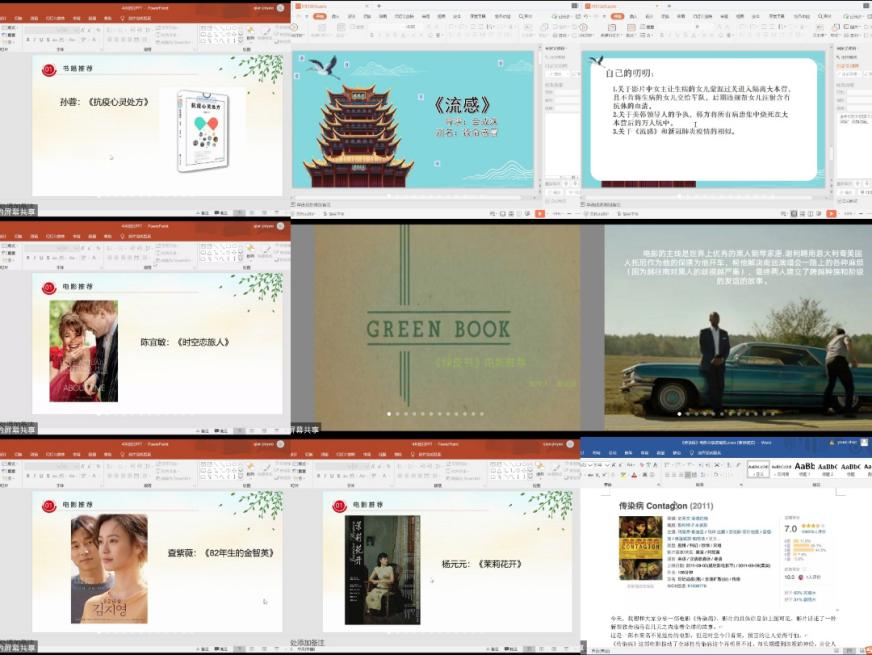Click the flying crane graphic on 《流感》 slide
The image size is (872, 655).
click(x=323, y=67)
